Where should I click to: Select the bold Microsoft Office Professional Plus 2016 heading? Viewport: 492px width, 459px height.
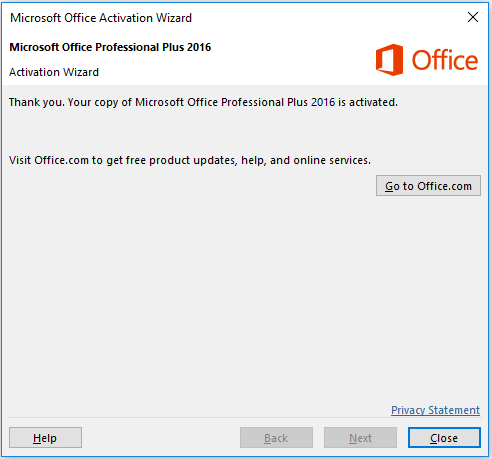(110, 47)
